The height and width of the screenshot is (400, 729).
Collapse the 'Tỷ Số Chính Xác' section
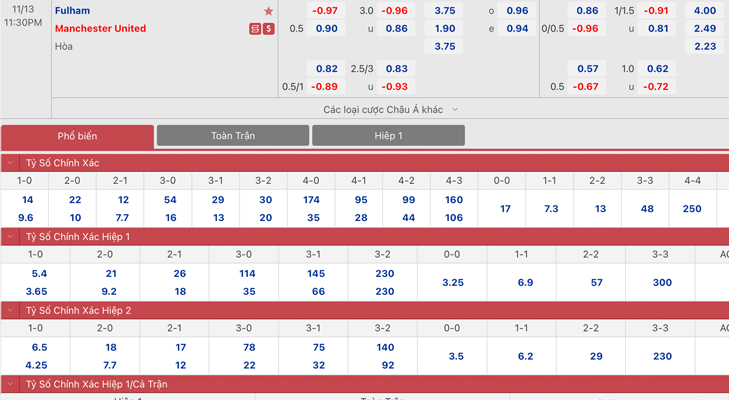click(10, 163)
